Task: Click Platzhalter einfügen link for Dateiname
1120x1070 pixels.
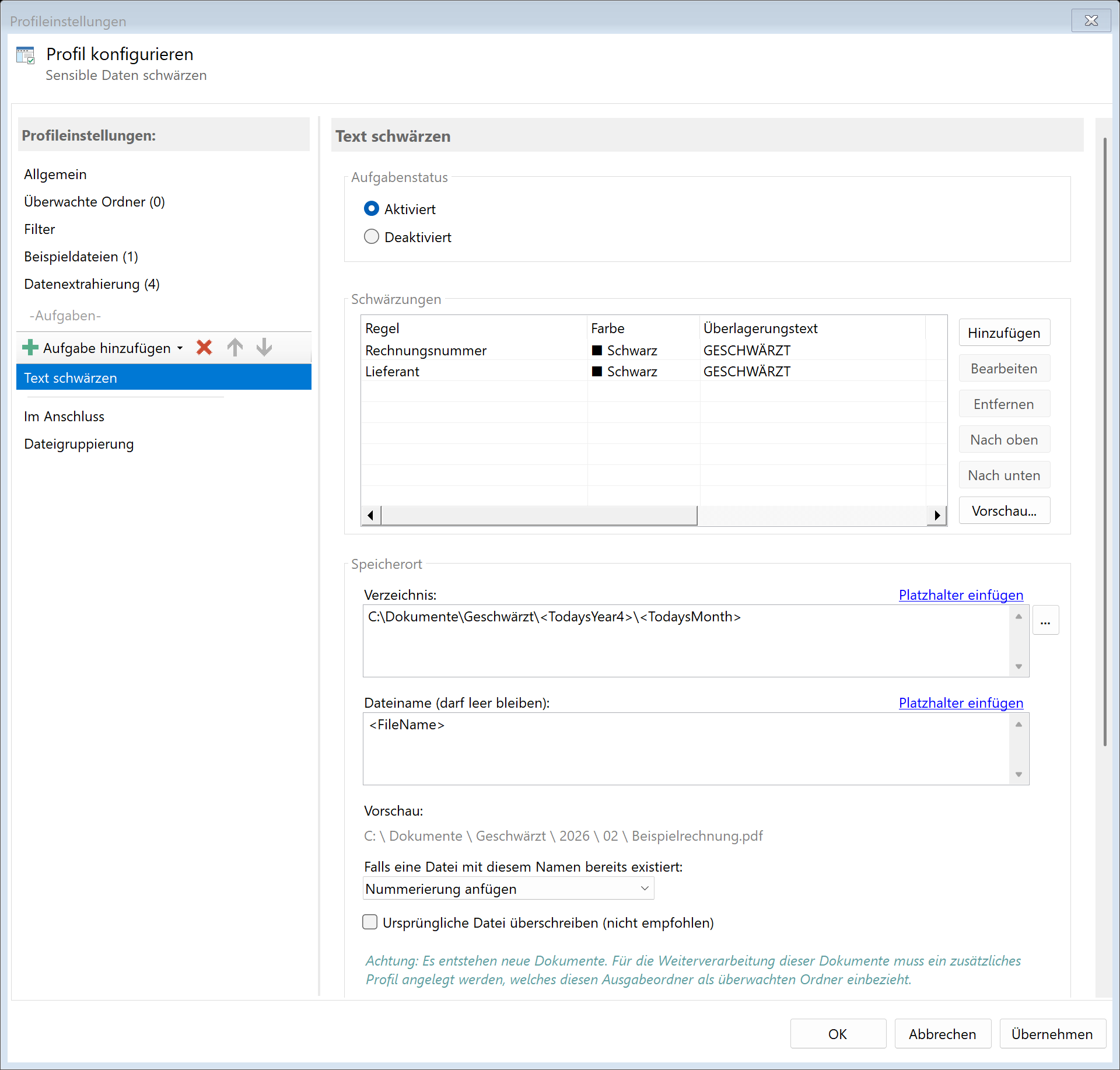Action: pos(961,703)
